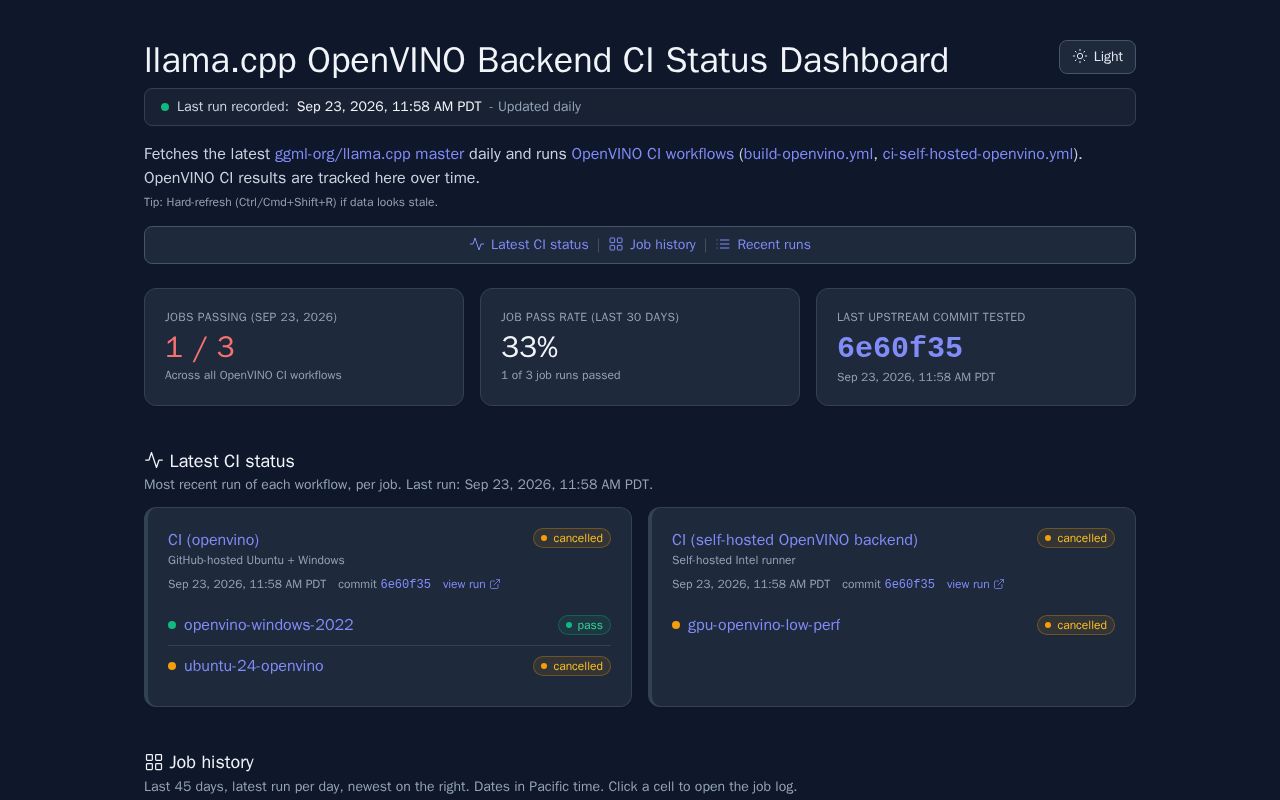The image size is (1280, 800).
Task: Click the 'Last upstream commit tested' label
Action: (931, 317)
